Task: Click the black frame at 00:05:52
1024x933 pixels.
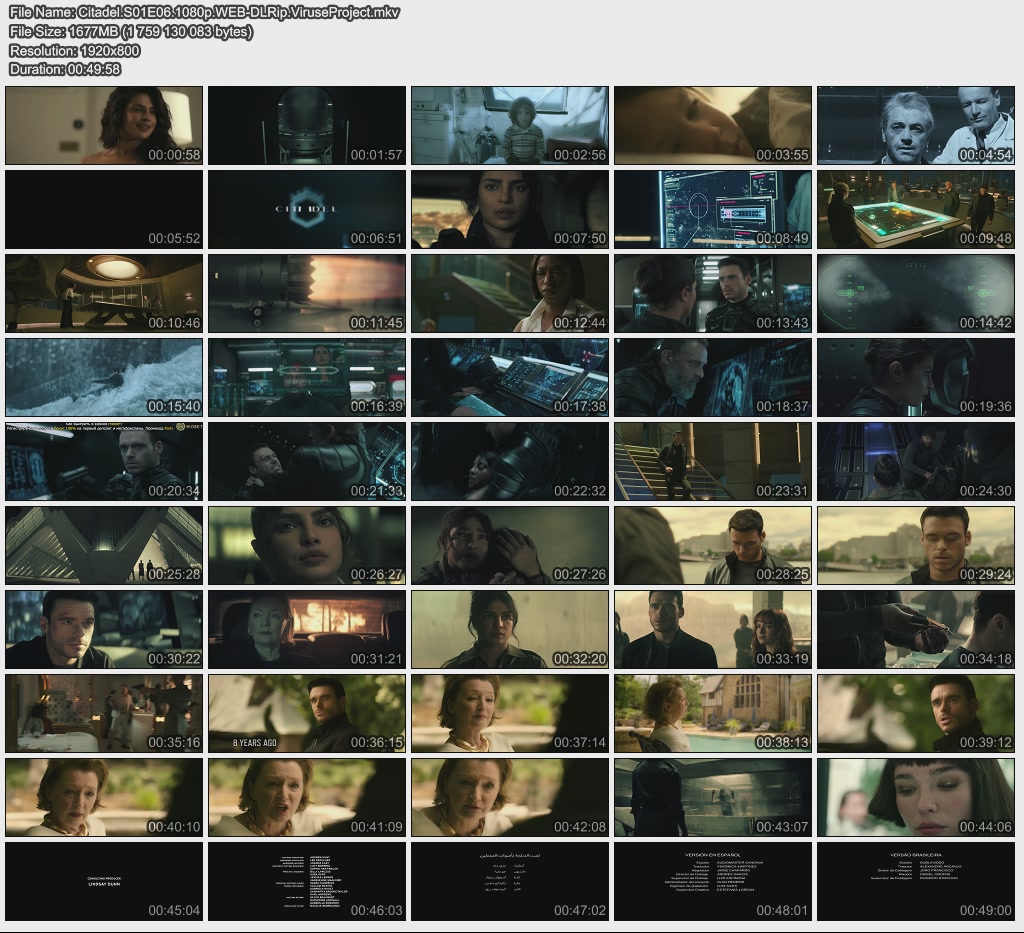Action: pos(104,210)
